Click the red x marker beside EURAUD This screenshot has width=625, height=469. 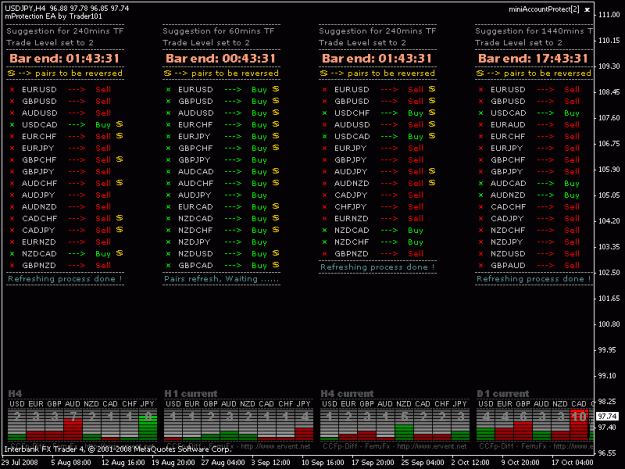(x=481, y=125)
